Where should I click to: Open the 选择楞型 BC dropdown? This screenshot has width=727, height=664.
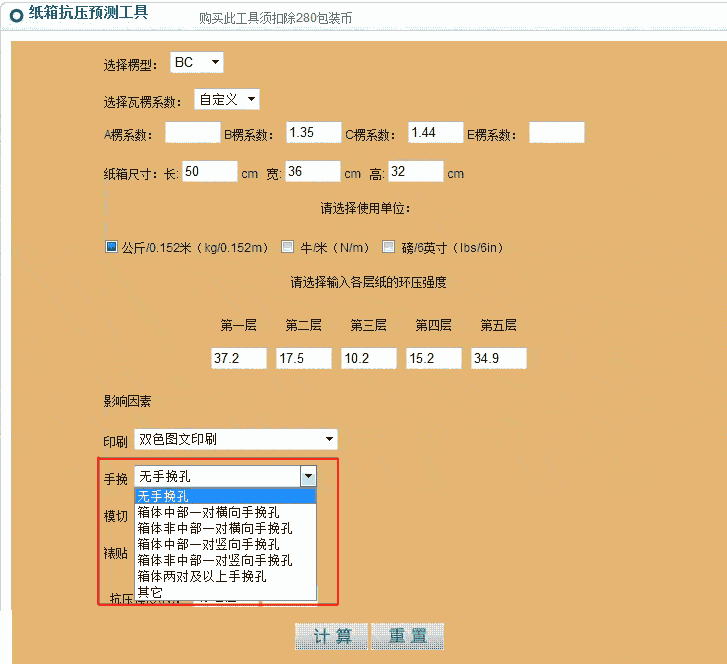[196, 63]
